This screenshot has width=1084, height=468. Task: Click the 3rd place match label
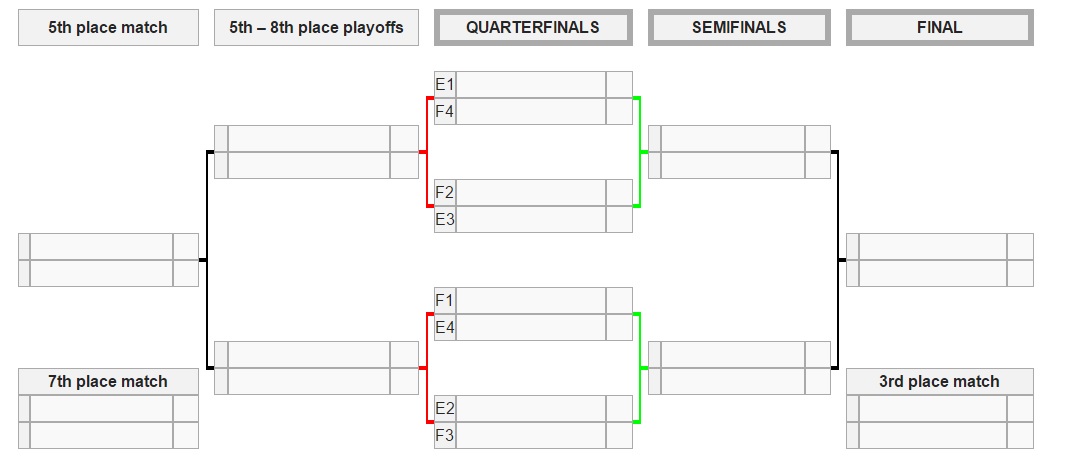[x=939, y=381]
